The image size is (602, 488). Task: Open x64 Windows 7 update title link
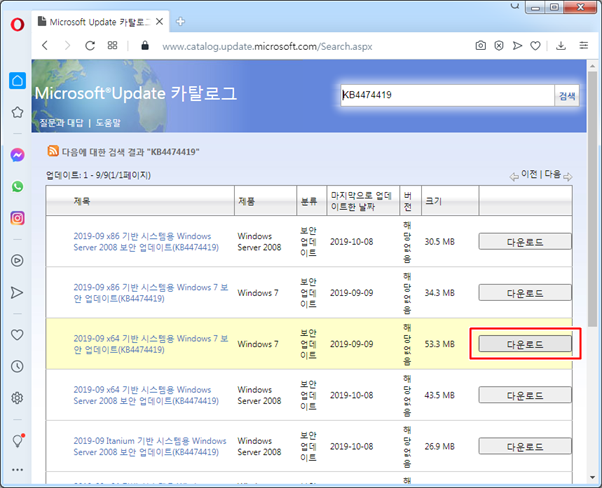coord(150,344)
